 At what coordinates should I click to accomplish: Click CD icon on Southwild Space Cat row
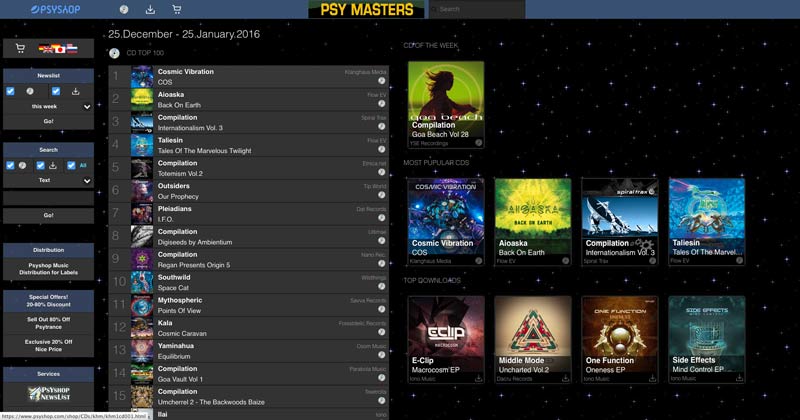tap(381, 286)
